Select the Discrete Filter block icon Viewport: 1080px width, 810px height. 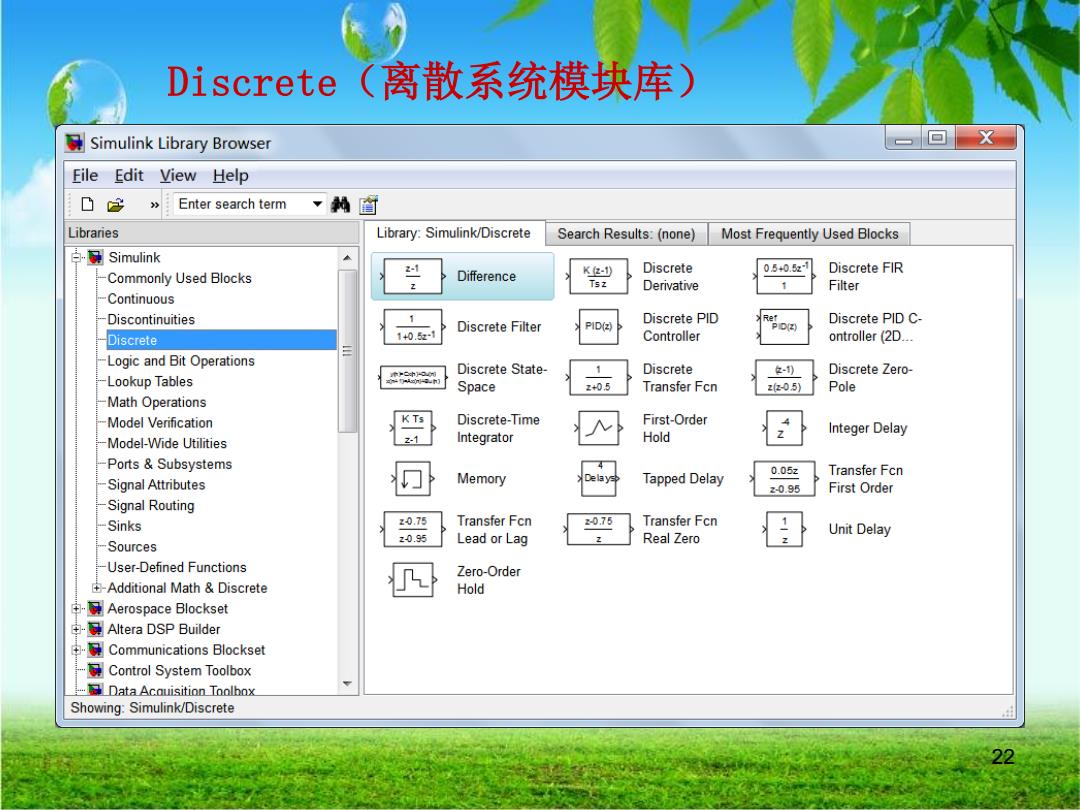point(413,327)
